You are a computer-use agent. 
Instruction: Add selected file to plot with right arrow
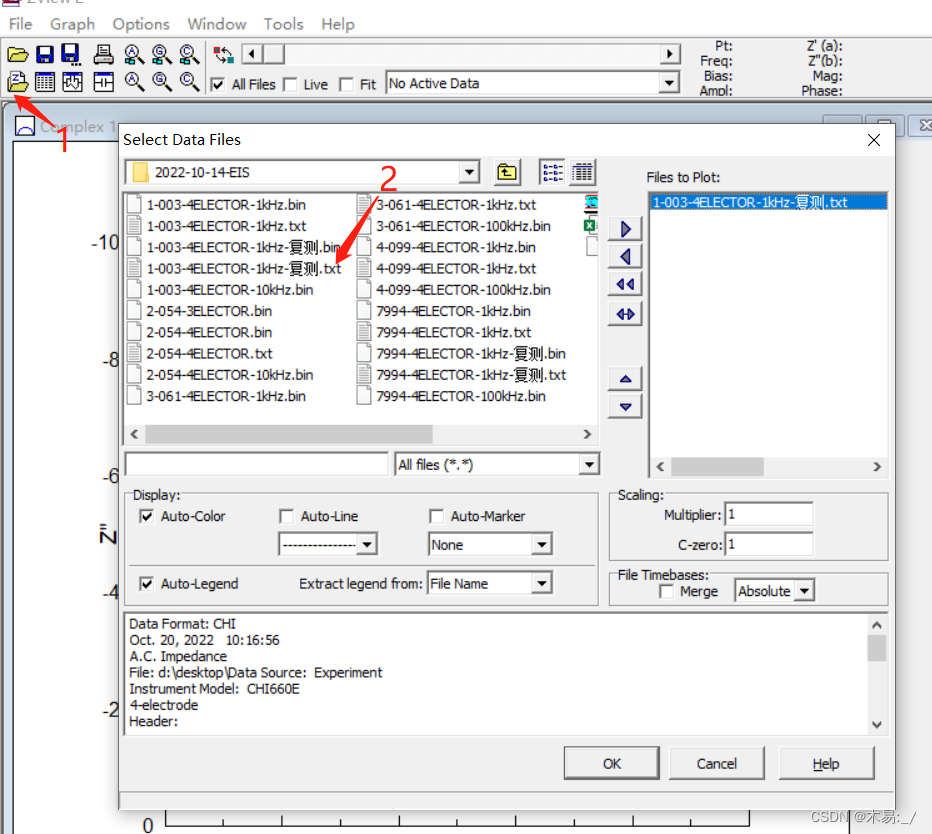pos(625,229)
